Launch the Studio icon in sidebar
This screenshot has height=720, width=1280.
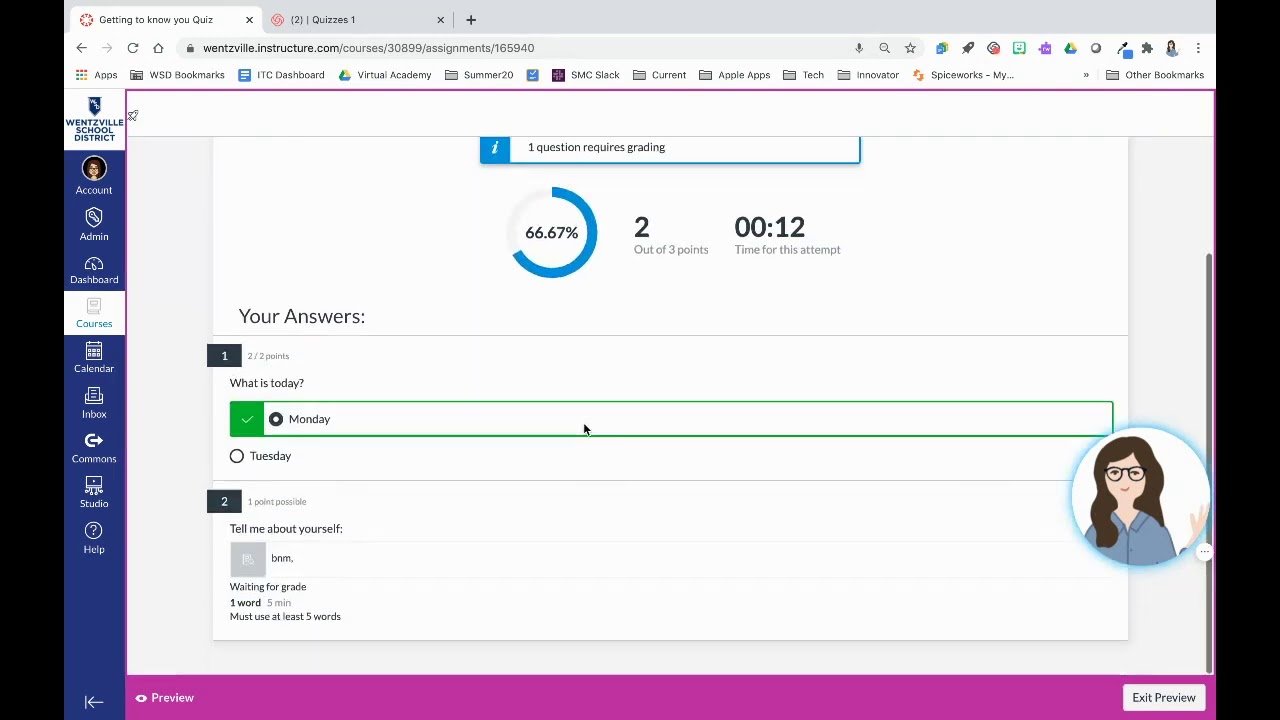[x=94, y=485]
